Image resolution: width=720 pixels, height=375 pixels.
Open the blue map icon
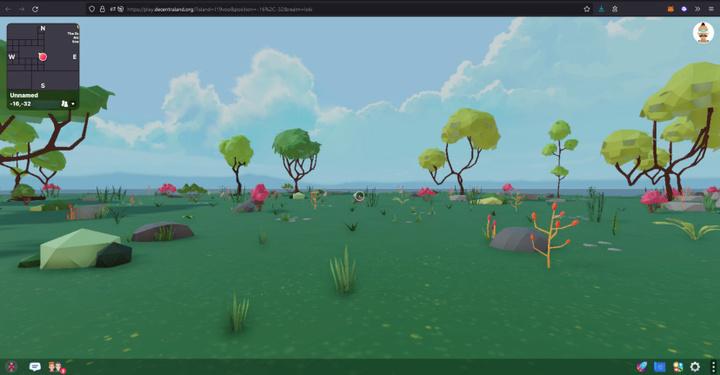click(659, 366)
